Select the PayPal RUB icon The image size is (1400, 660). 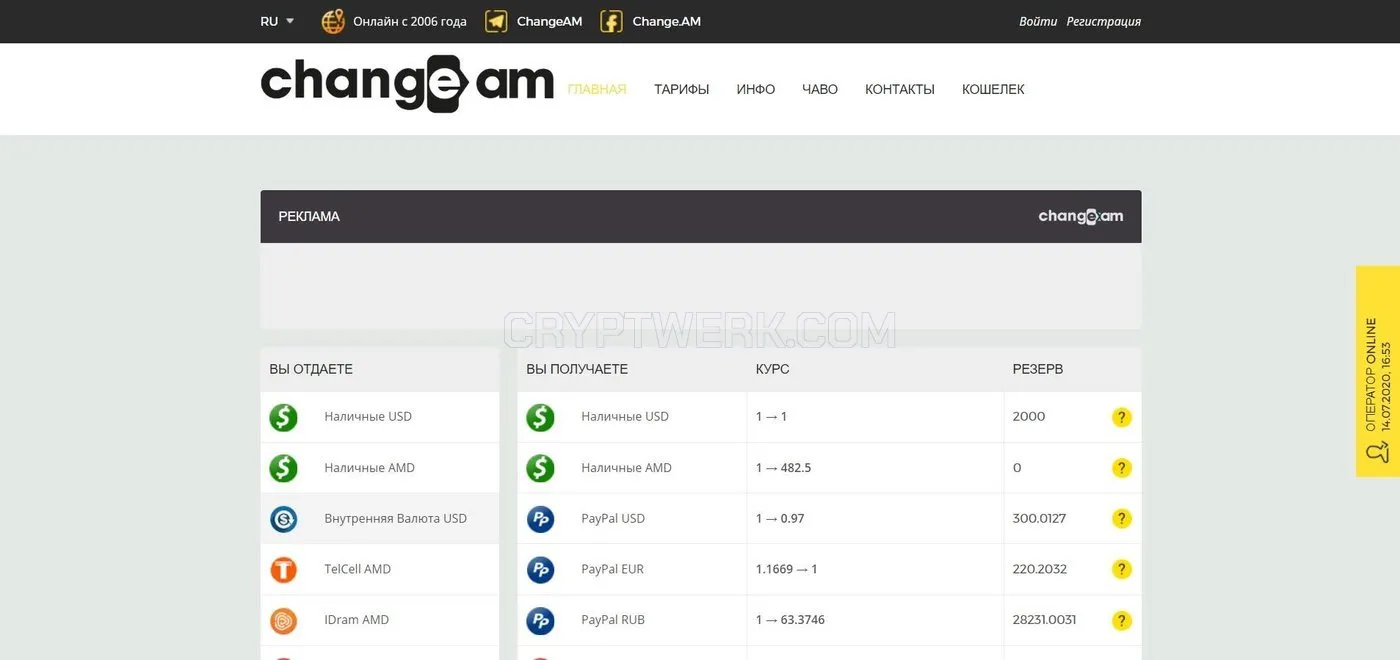pyautogui.click(x=541, y=621)
